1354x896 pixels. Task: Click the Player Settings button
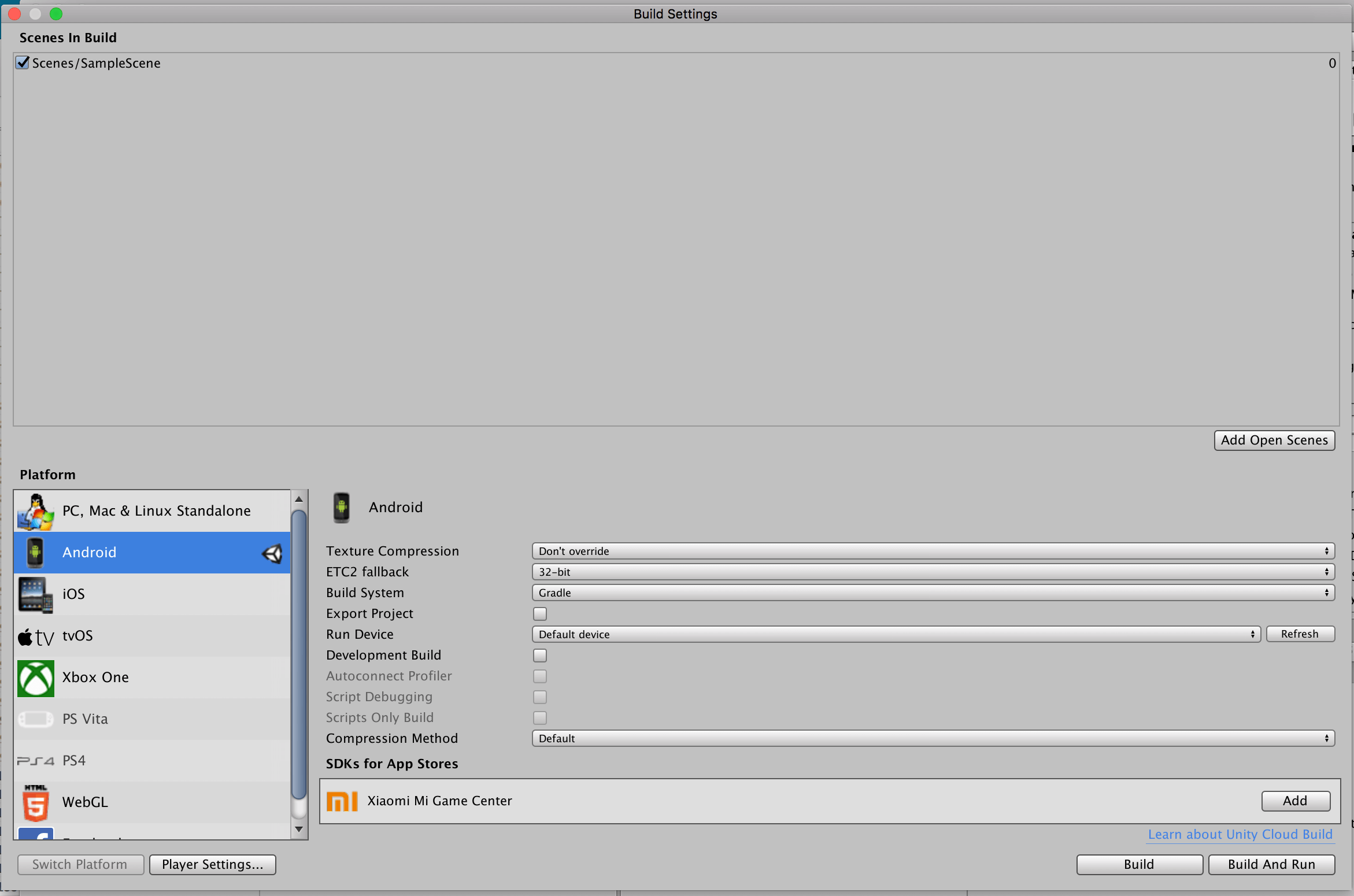tap(212, 864)
